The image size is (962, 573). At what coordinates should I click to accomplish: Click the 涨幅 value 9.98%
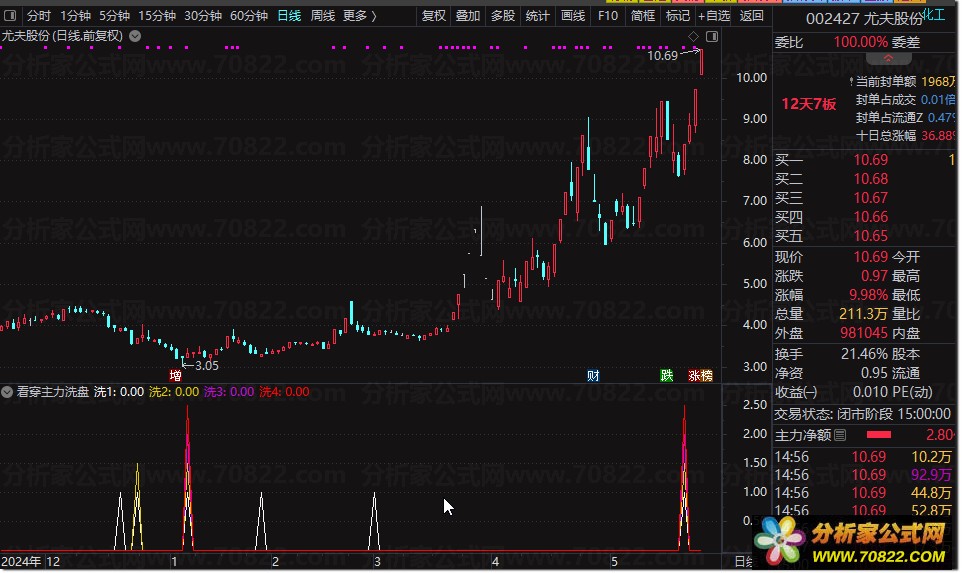pos(869,295)
